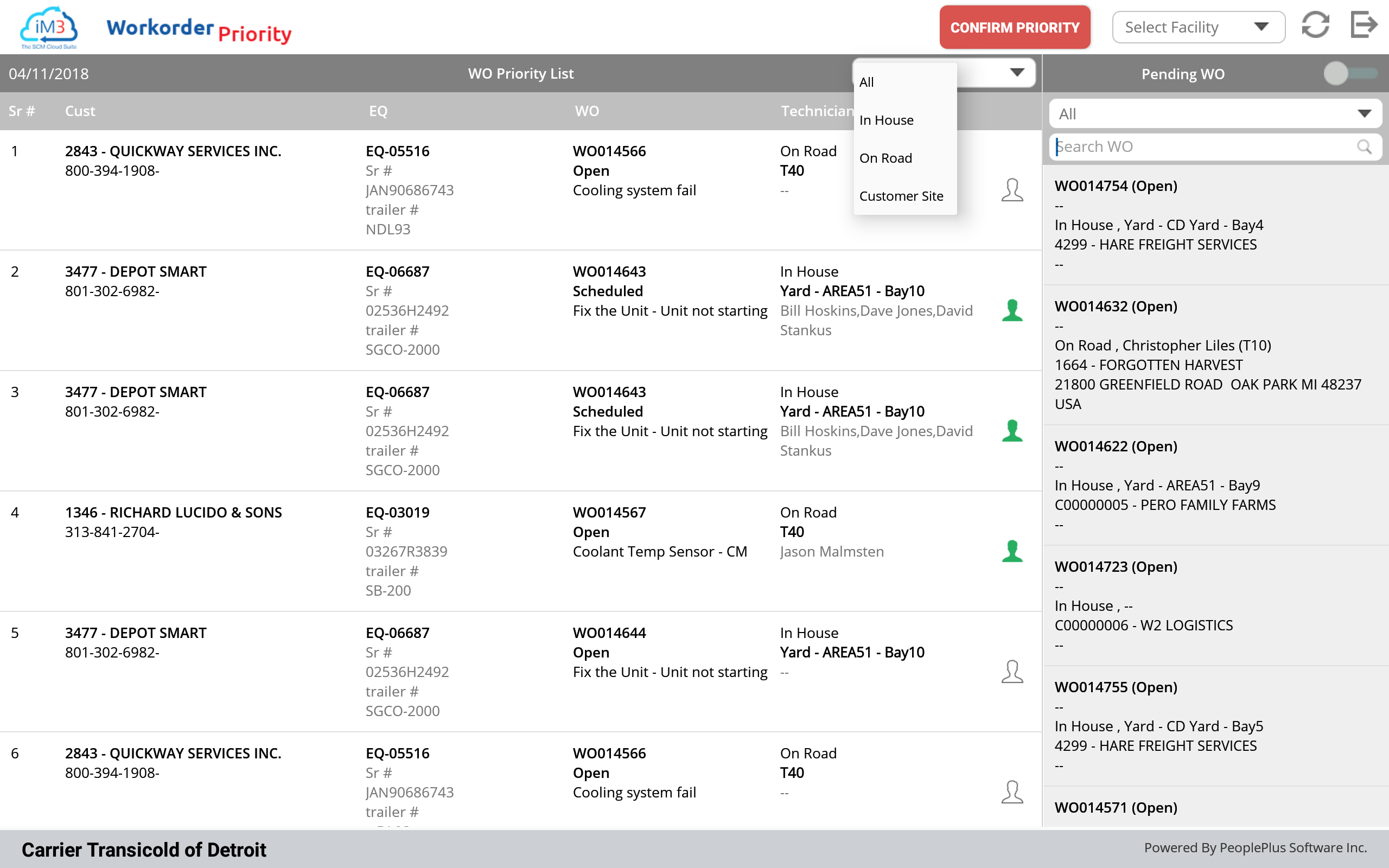Select 'Customer Site' in the filter menu
Image resolution: width=1389 pixels, height=868 pixels.
[905, 196]
